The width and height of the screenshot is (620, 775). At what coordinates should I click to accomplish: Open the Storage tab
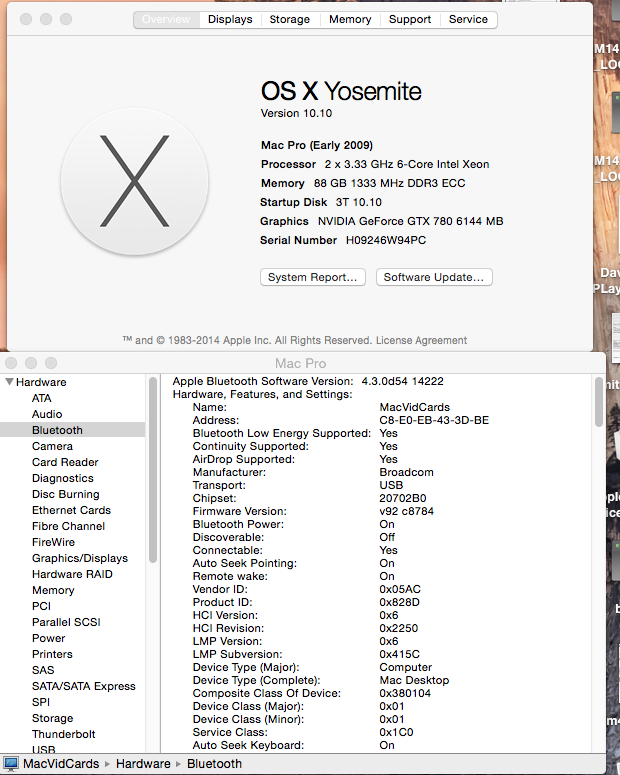[290, 19]
